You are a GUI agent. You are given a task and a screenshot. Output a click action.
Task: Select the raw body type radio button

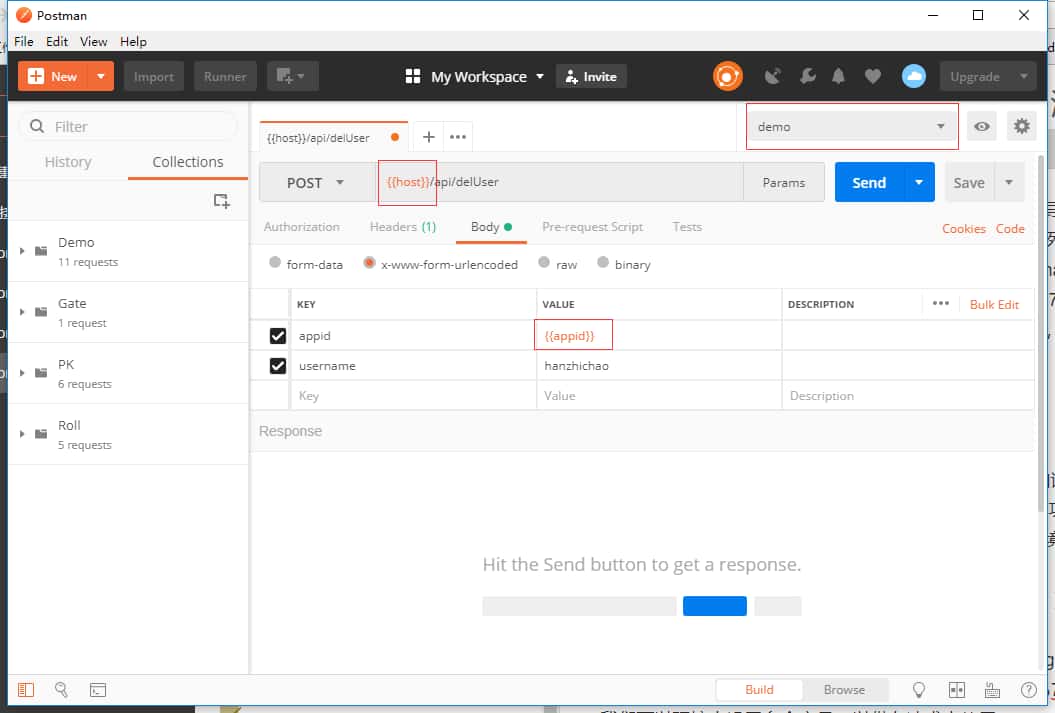point(544,263)
